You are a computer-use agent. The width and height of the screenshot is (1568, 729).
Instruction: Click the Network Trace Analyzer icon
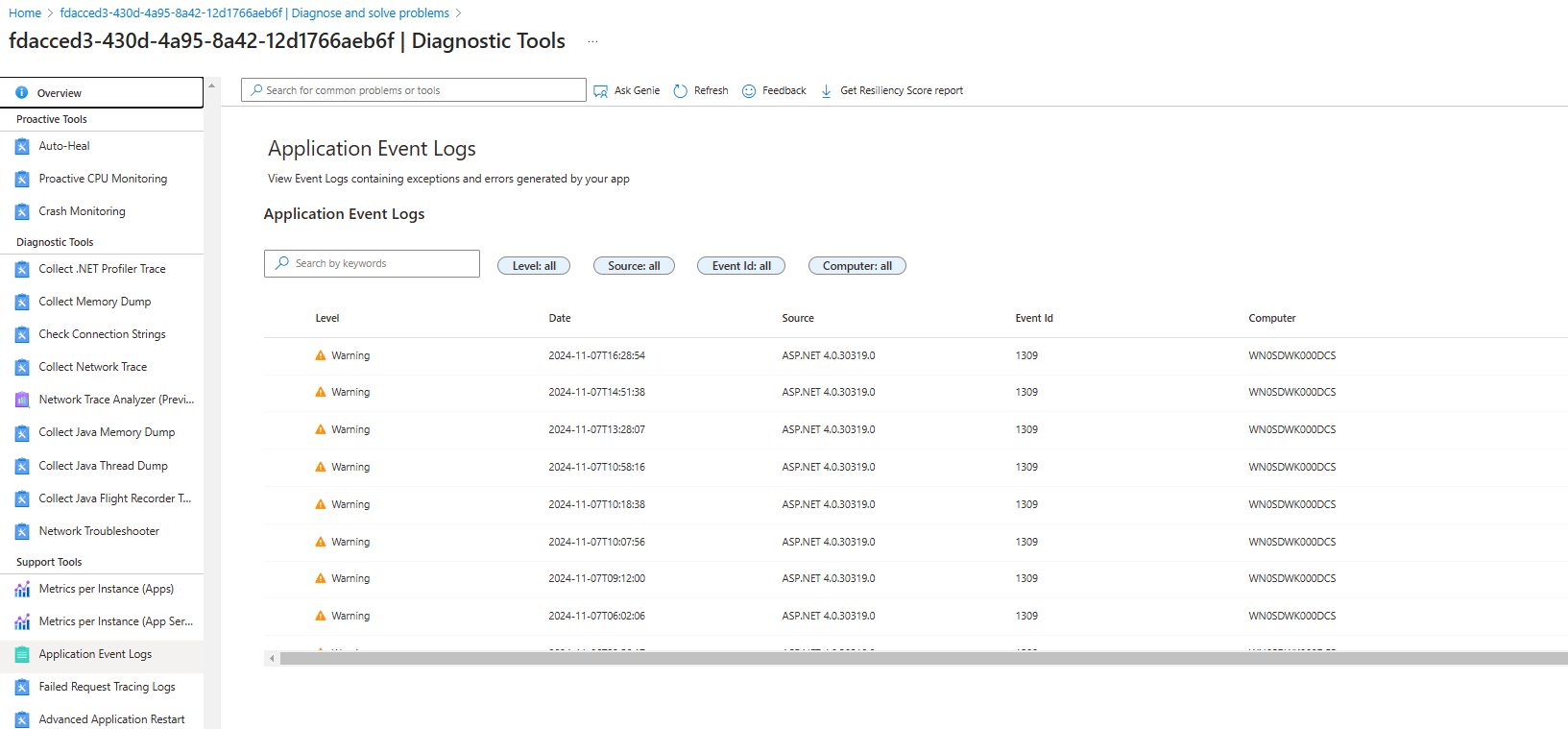(22, 401)
